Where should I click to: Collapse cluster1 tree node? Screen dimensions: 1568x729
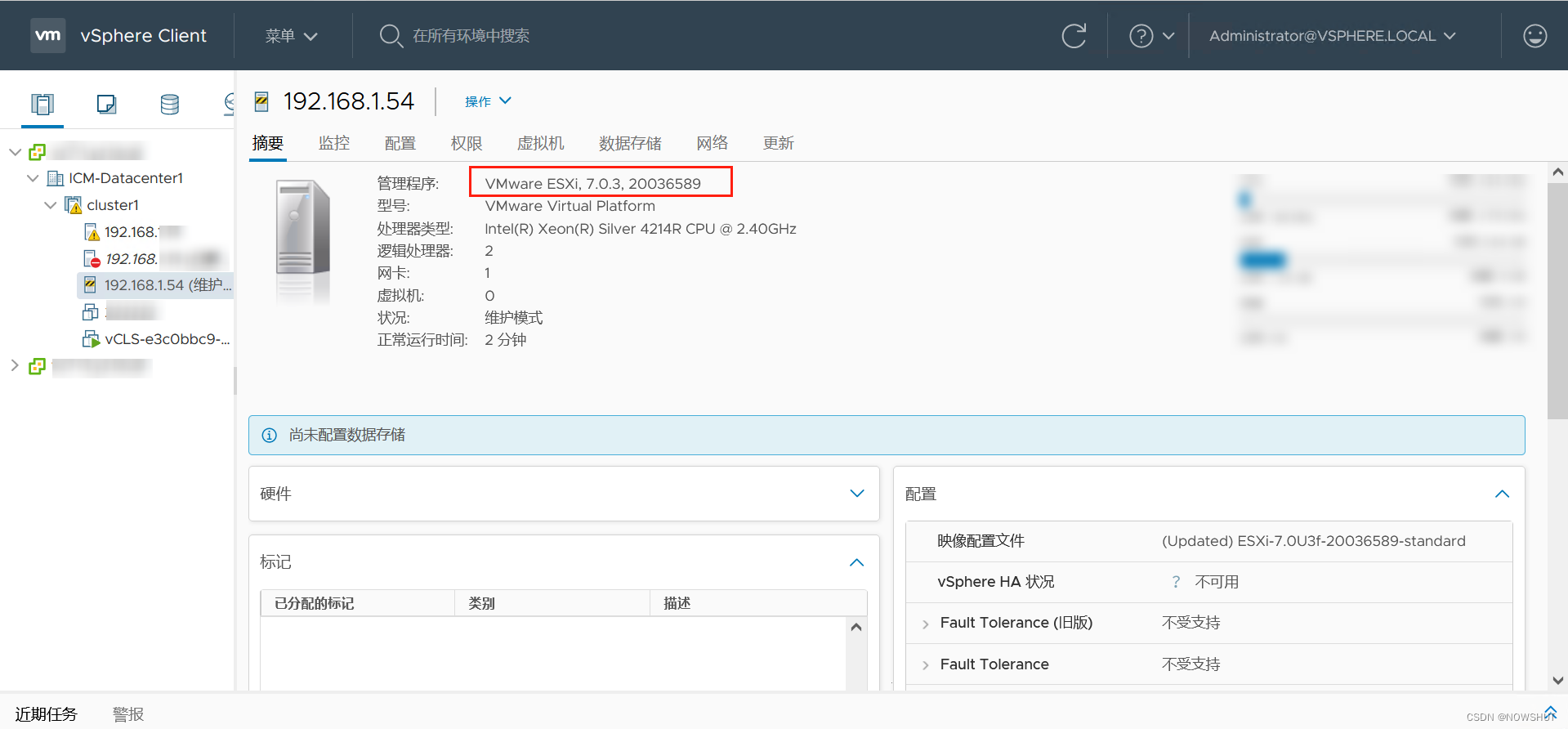pyautogui.click(x=50, y=205)
